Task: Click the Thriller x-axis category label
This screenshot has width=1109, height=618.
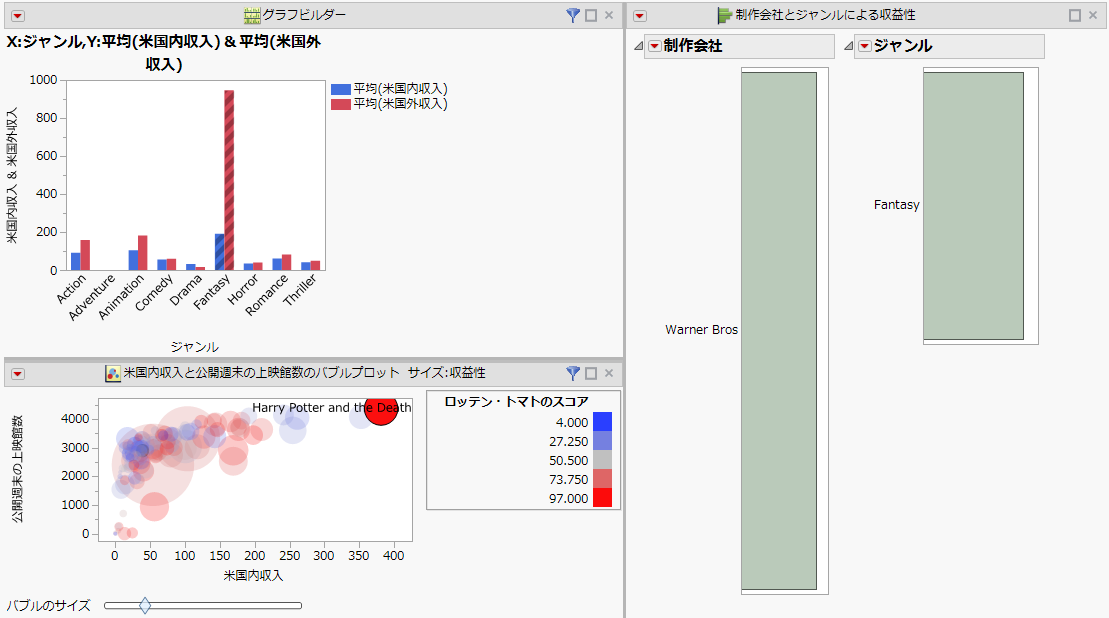Action: click(x=300, y=290)
